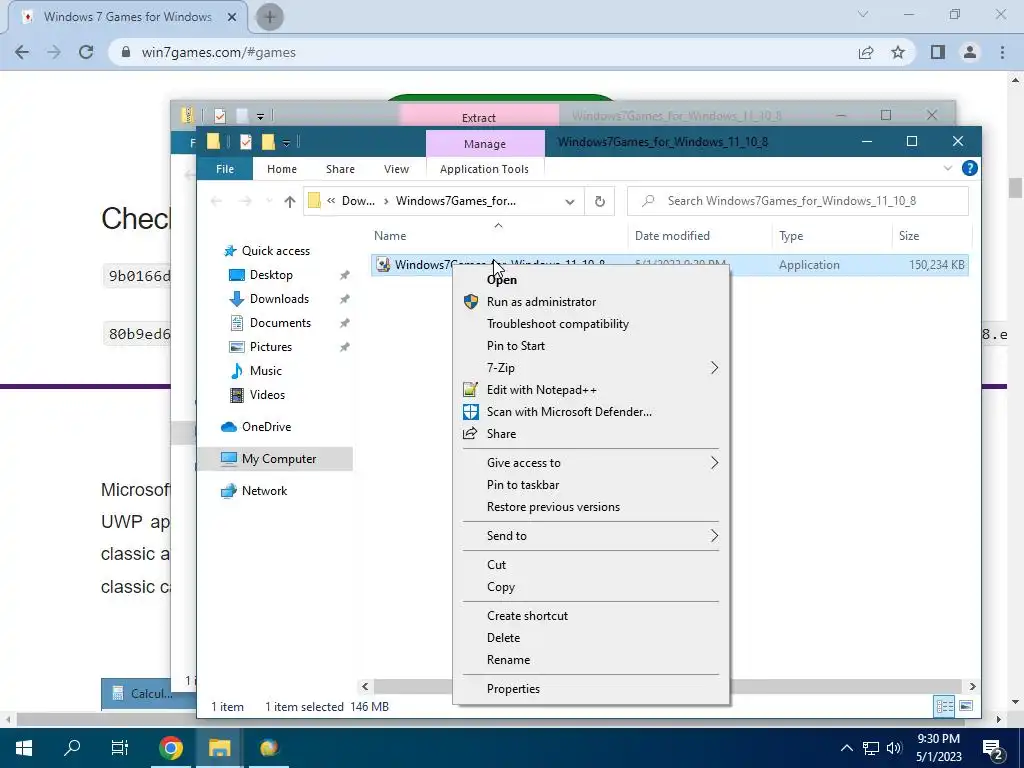Click Explorer help question mark icon
This screenshot has width=1024, height=768.
(970, 168)
